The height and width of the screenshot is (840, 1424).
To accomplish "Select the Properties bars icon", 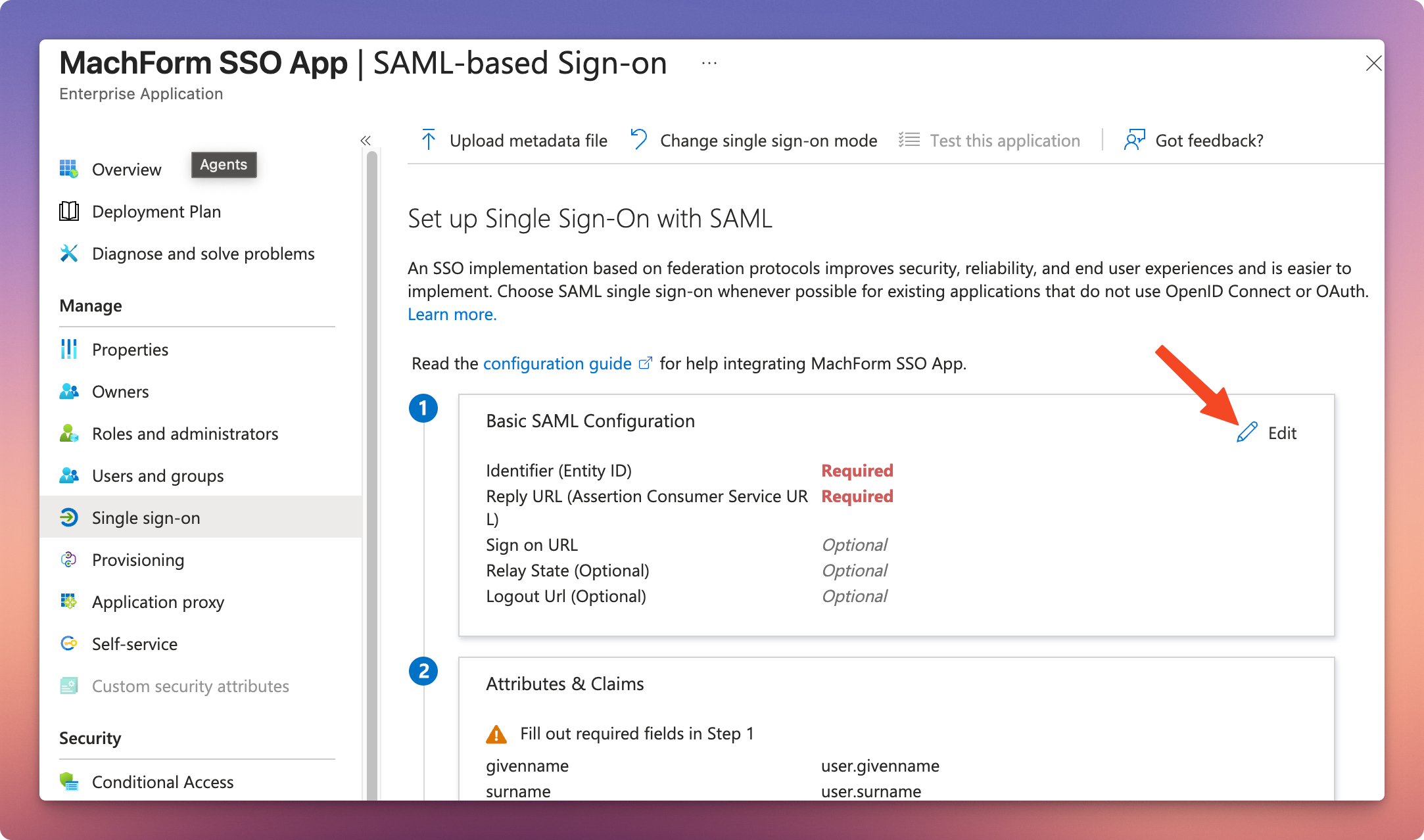I will [x=69, y=349].
